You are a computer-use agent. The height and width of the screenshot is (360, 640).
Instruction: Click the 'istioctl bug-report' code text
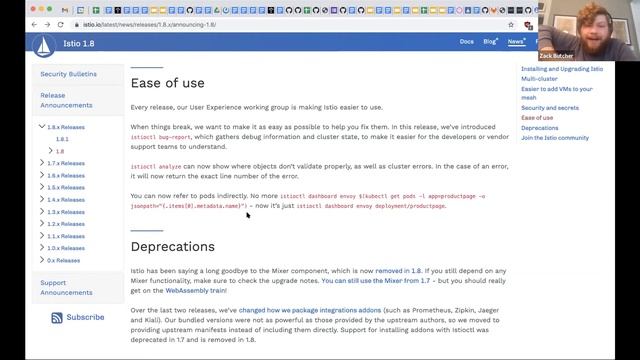(160, 137)
